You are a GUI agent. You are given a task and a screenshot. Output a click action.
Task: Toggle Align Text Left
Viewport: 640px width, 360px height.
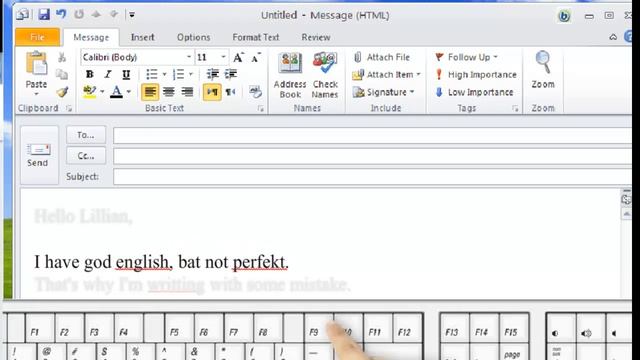[150, 92]
